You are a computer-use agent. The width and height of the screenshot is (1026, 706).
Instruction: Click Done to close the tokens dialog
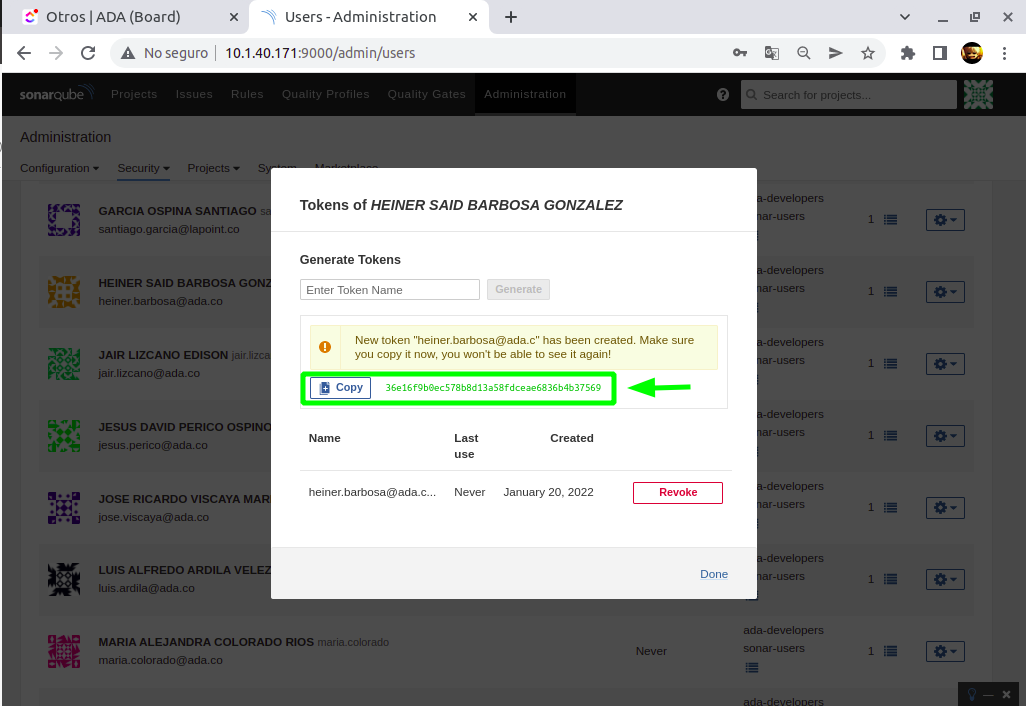713,574
